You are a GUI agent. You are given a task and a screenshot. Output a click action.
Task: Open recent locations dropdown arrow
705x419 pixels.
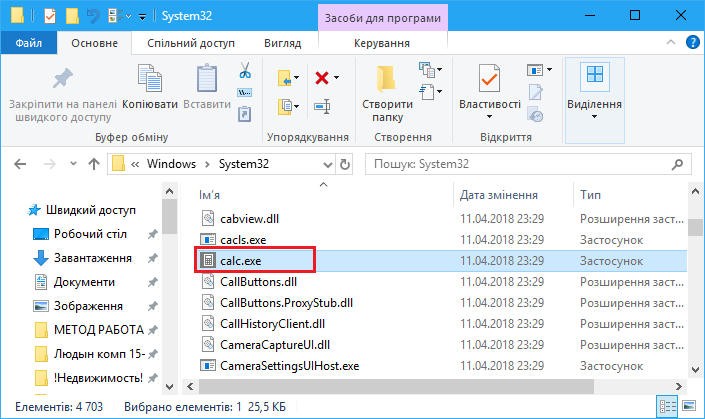pyautogui.click(x=73, y=164)
